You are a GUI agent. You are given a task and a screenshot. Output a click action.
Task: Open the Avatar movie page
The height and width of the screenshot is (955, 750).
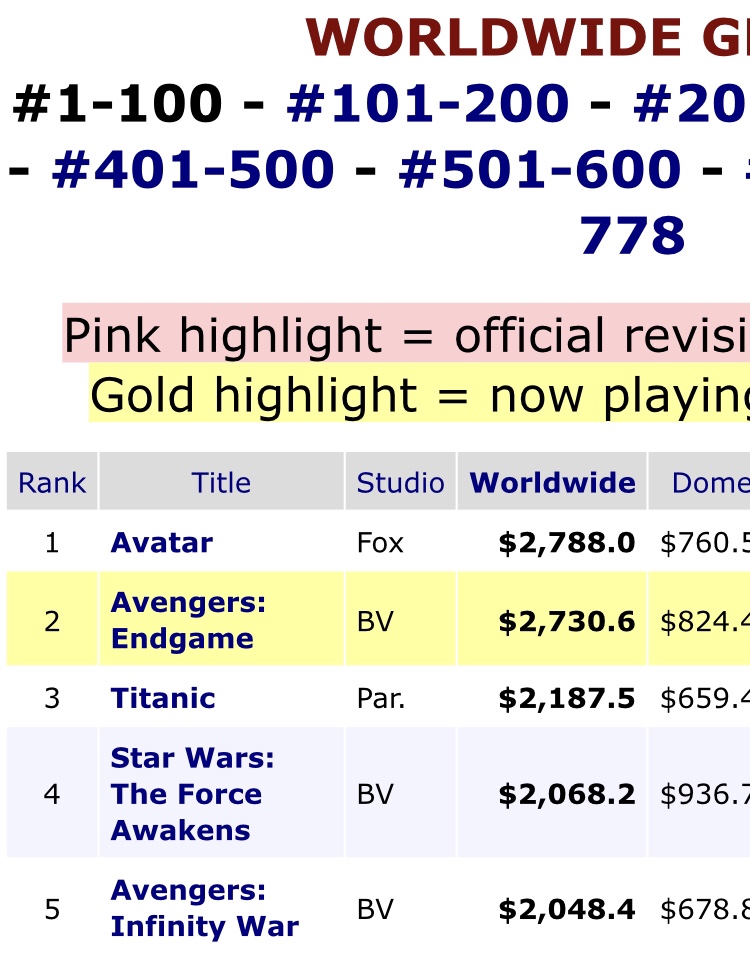[162, 542]
